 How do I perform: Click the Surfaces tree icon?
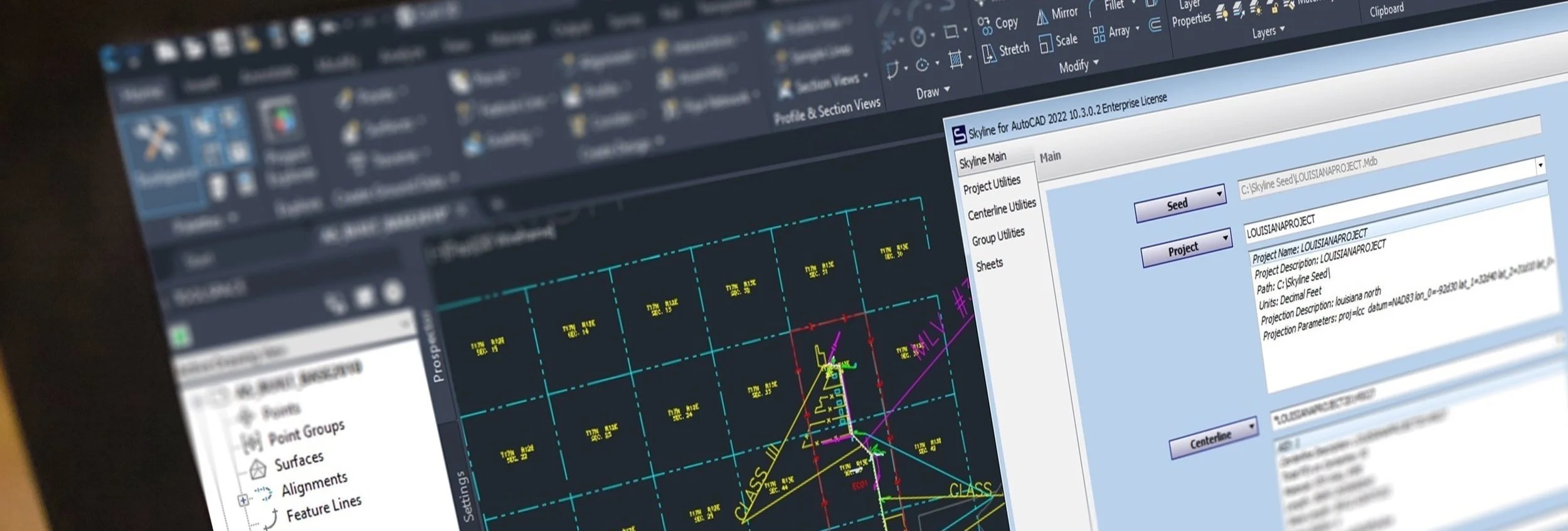[x=258, y=469]
